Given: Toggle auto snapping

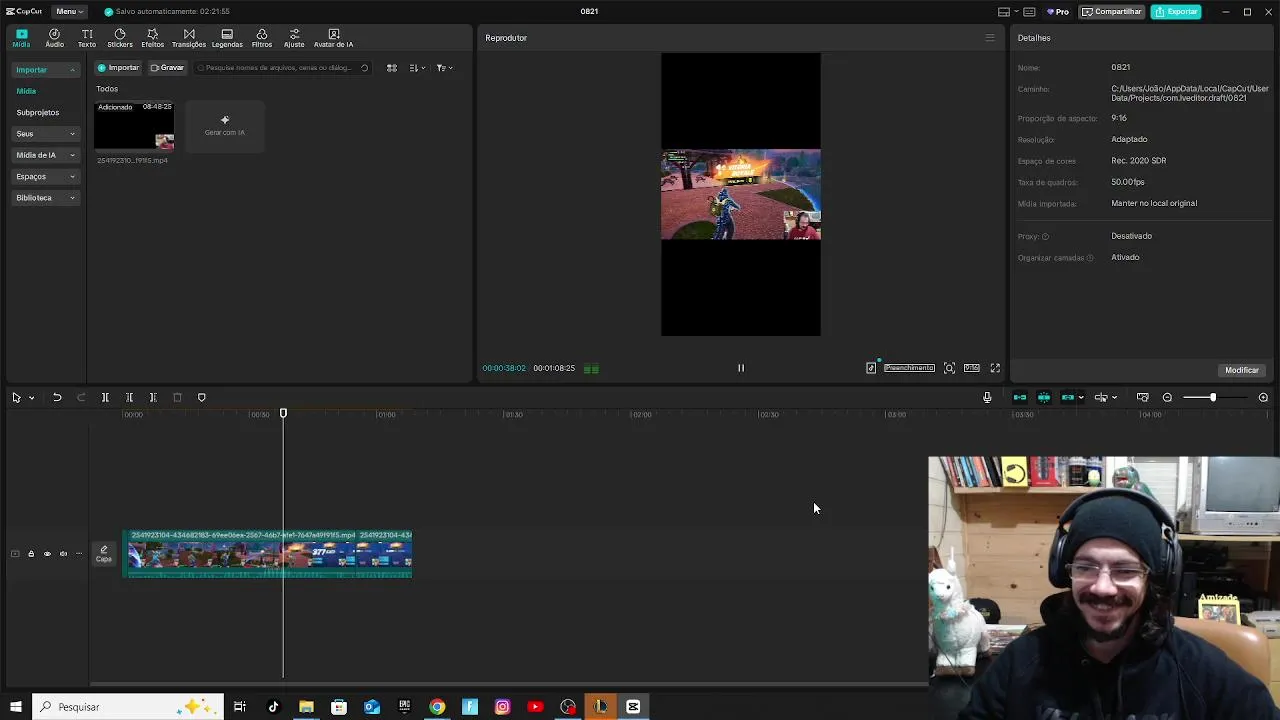Looking at the screenshot, I should tap(1044, 398).
